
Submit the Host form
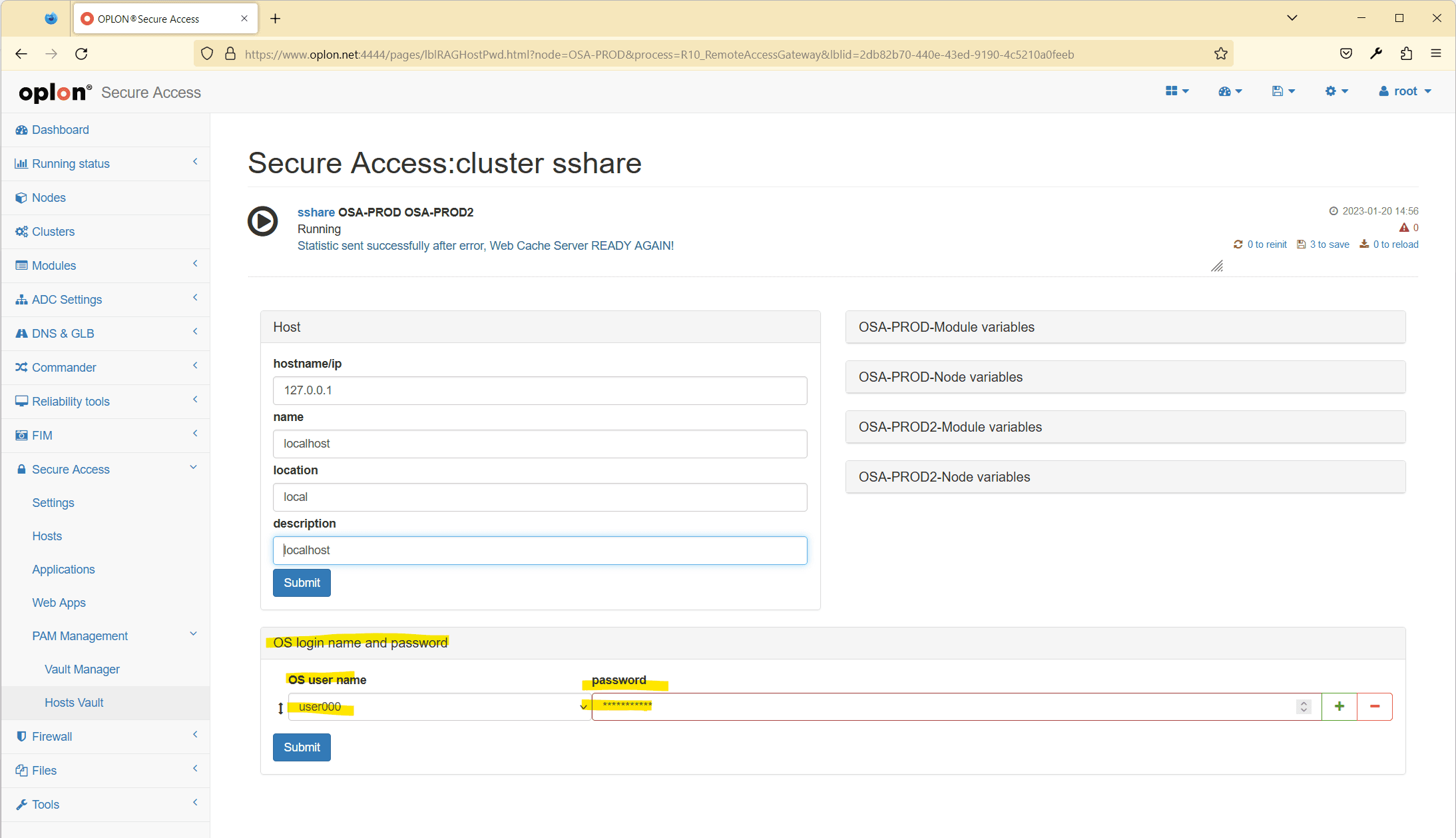tap(302, 583)
